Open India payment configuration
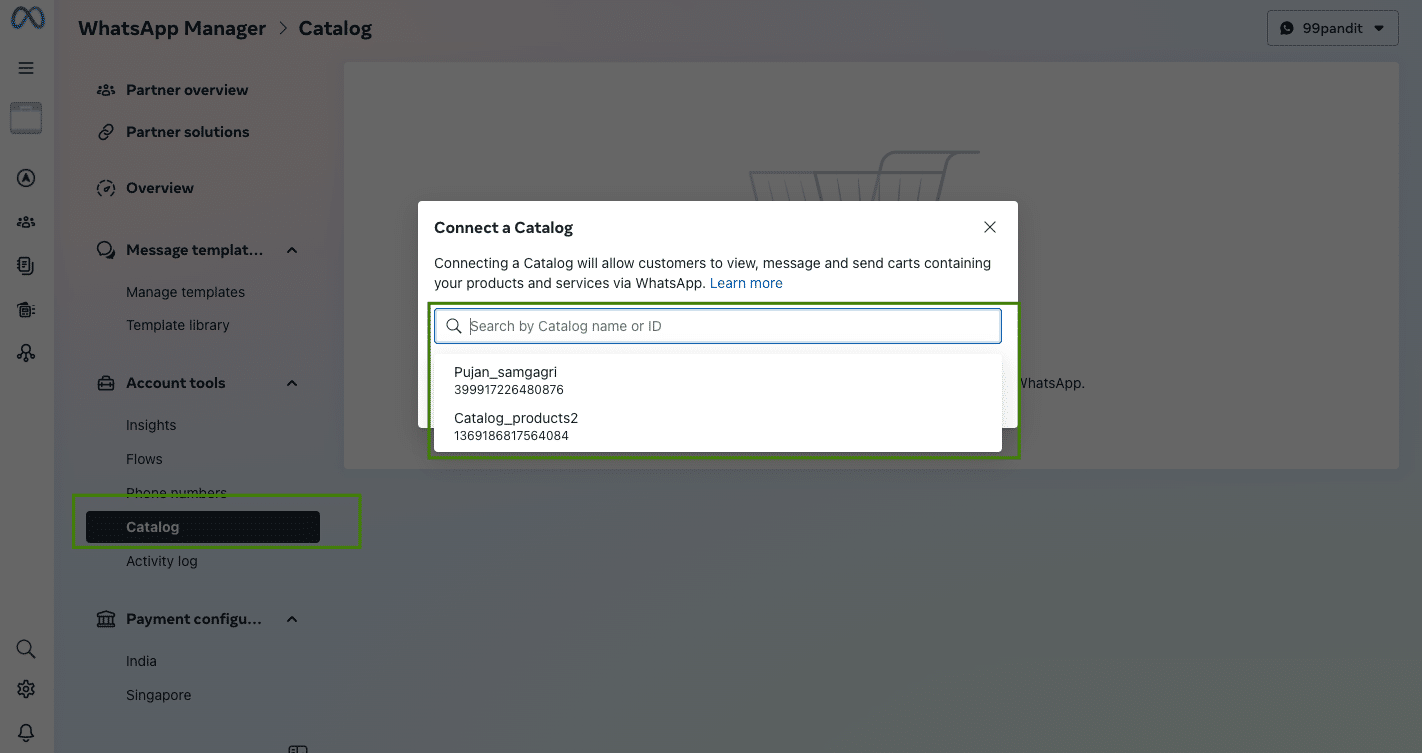The height and width of the screenshot is (753, 1422). tap(141, 661)
